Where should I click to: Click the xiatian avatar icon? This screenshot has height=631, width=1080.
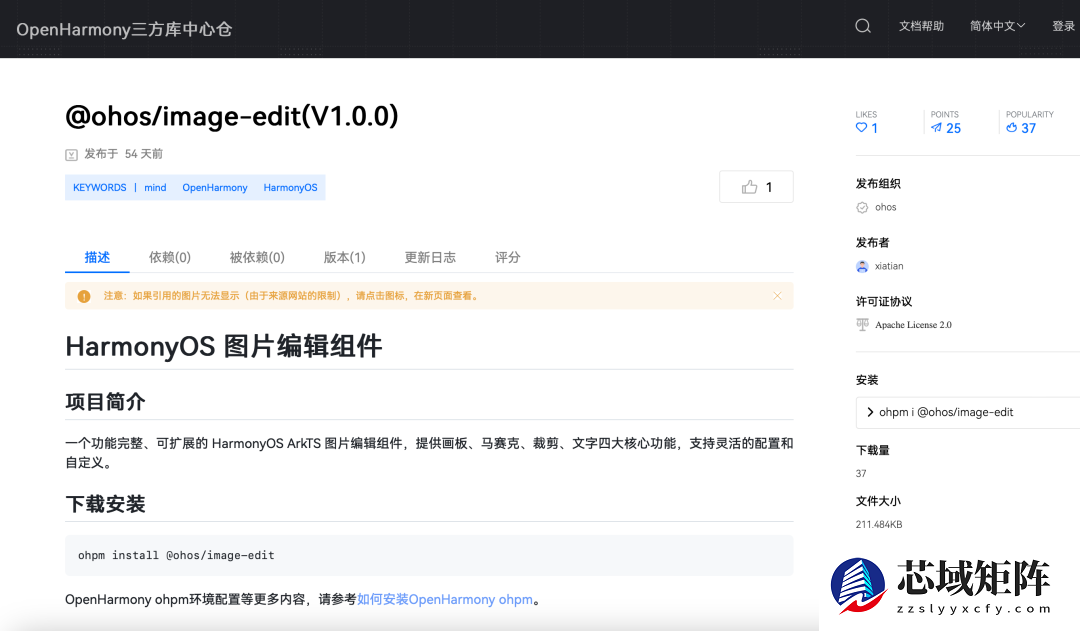click(862, 266)
